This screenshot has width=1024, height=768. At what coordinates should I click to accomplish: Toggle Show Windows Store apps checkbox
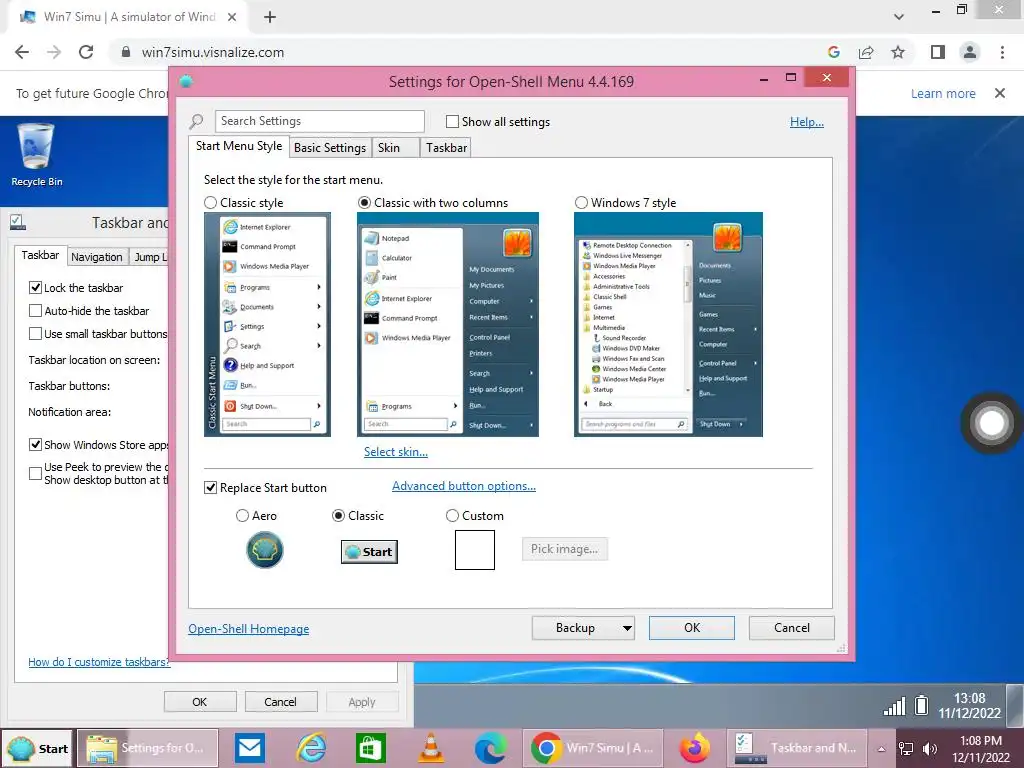35,445
